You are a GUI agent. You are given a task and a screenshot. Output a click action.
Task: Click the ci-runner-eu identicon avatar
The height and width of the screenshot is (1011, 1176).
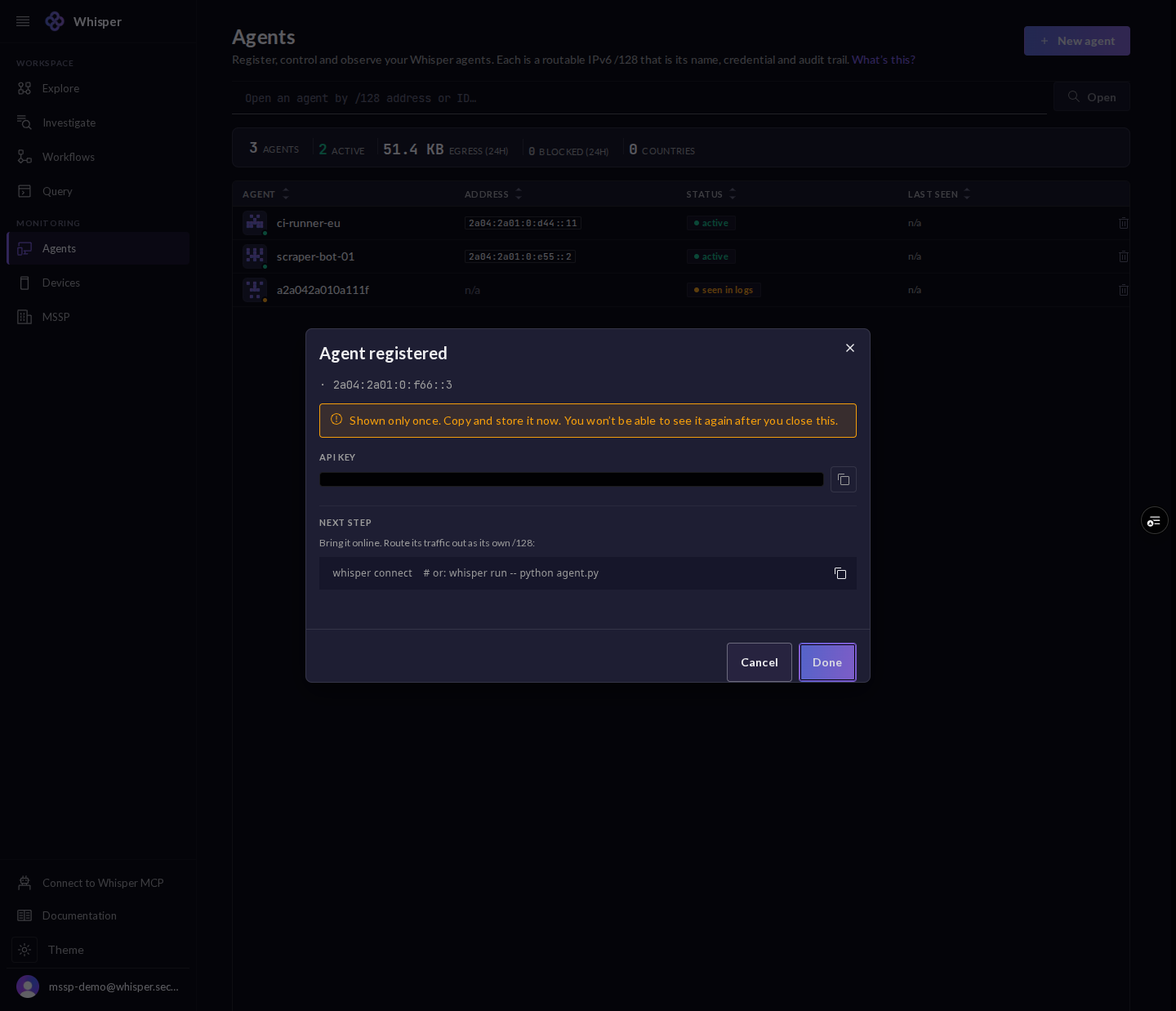point(255,223)
